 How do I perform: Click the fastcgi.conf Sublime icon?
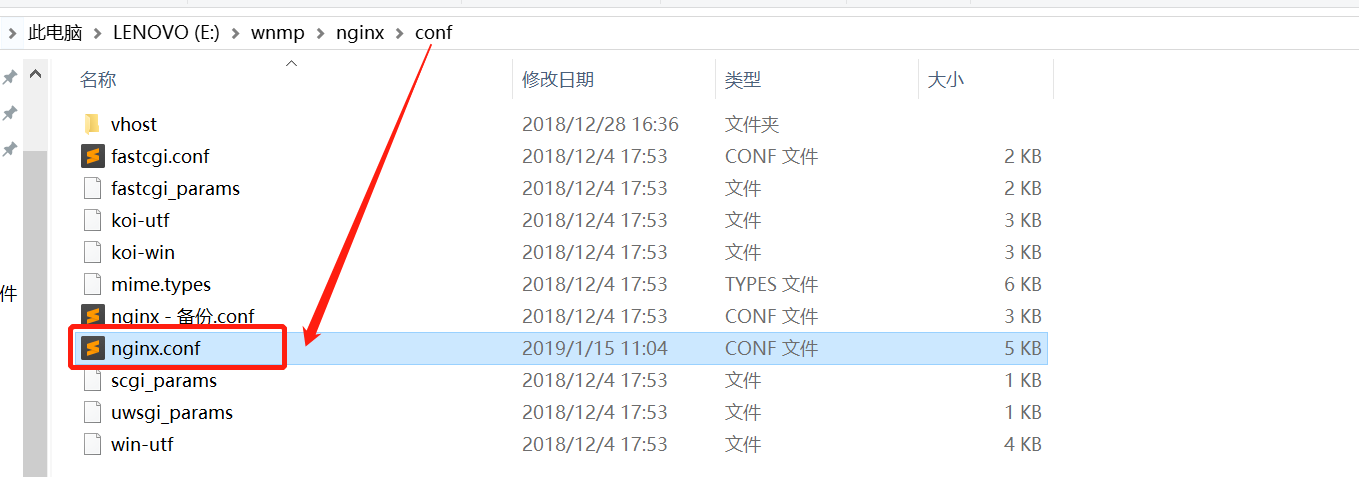(x=92, y=156)
